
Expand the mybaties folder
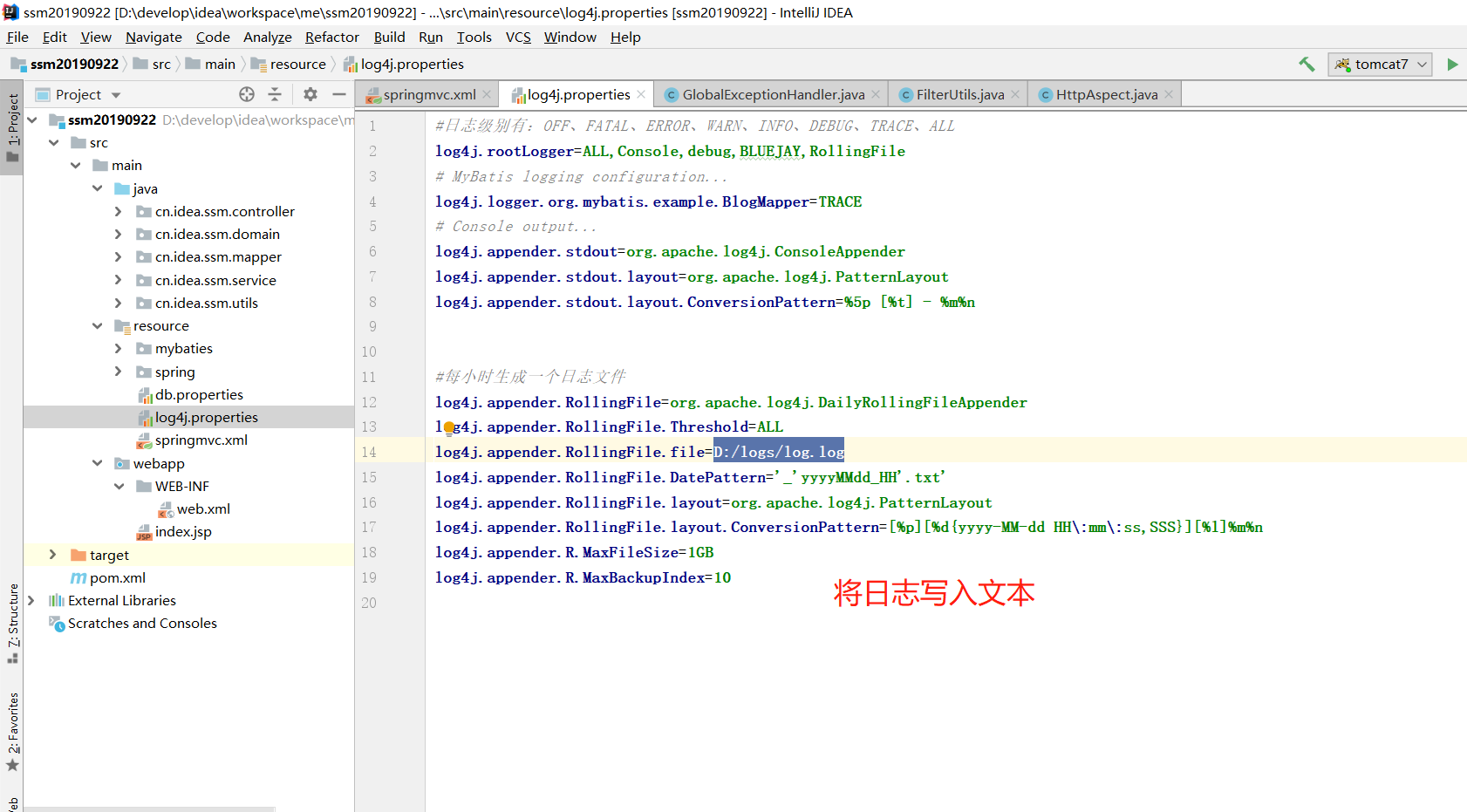[119, 348]
